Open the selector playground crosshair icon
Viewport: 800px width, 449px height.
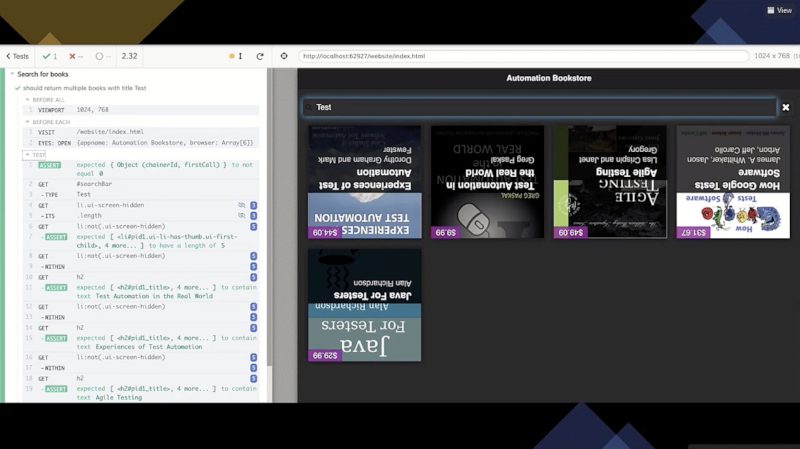tap(284, 56)
